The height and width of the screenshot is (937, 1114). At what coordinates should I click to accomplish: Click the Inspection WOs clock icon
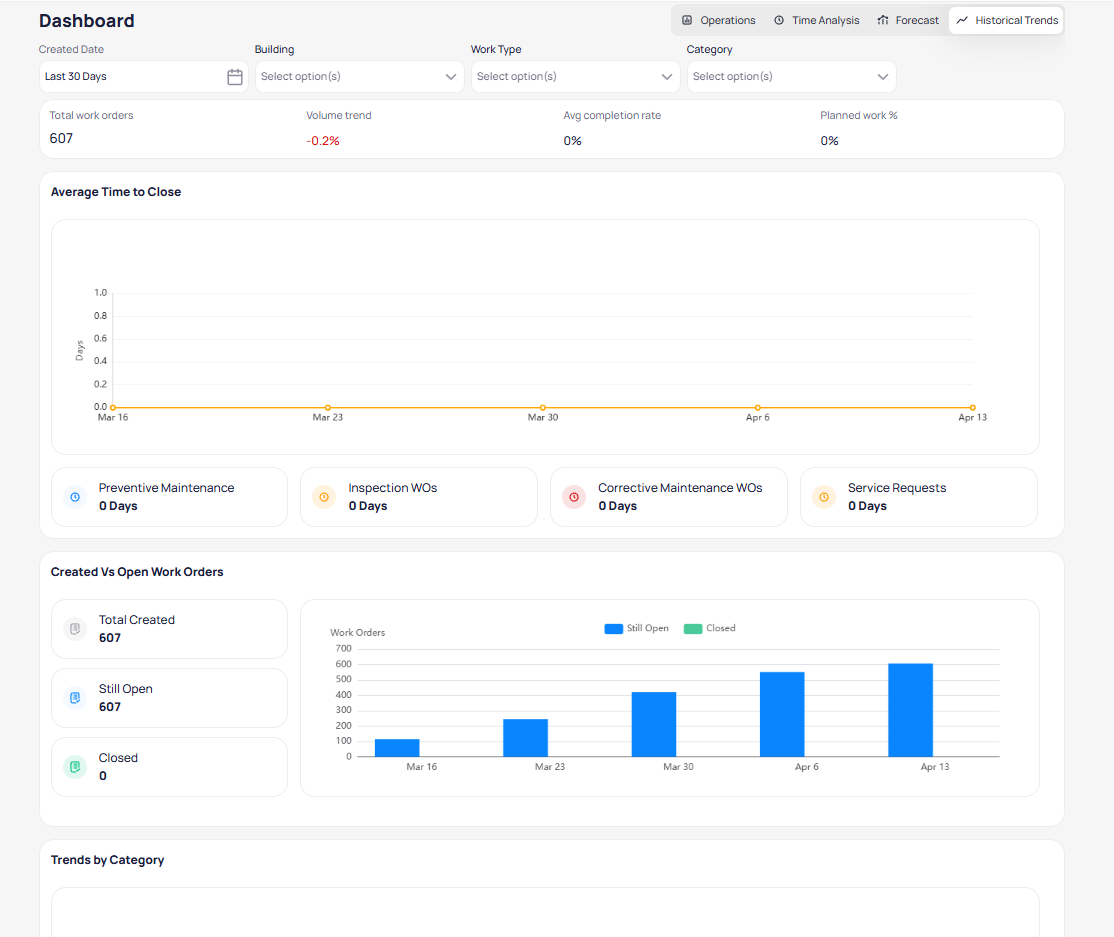coord(324,497)
